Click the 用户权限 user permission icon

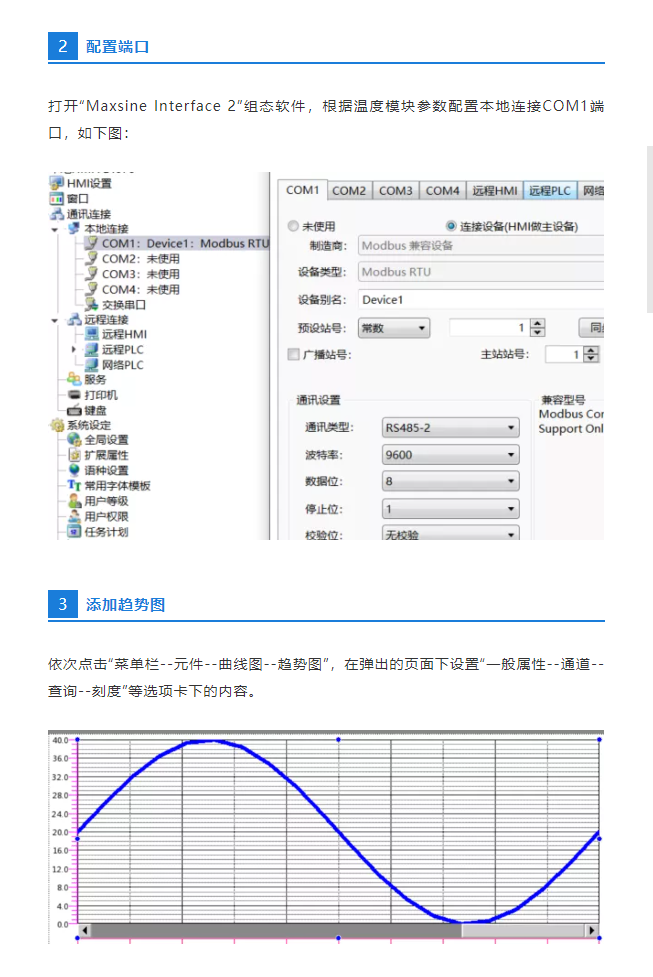pos(73,516)
